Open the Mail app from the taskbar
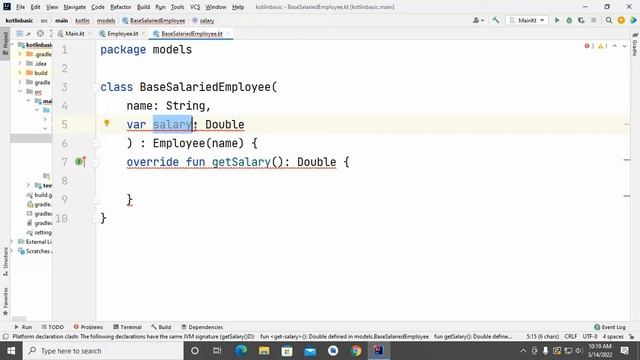The height and width of the screenshot is (360, 640). [x=310, y=351]
